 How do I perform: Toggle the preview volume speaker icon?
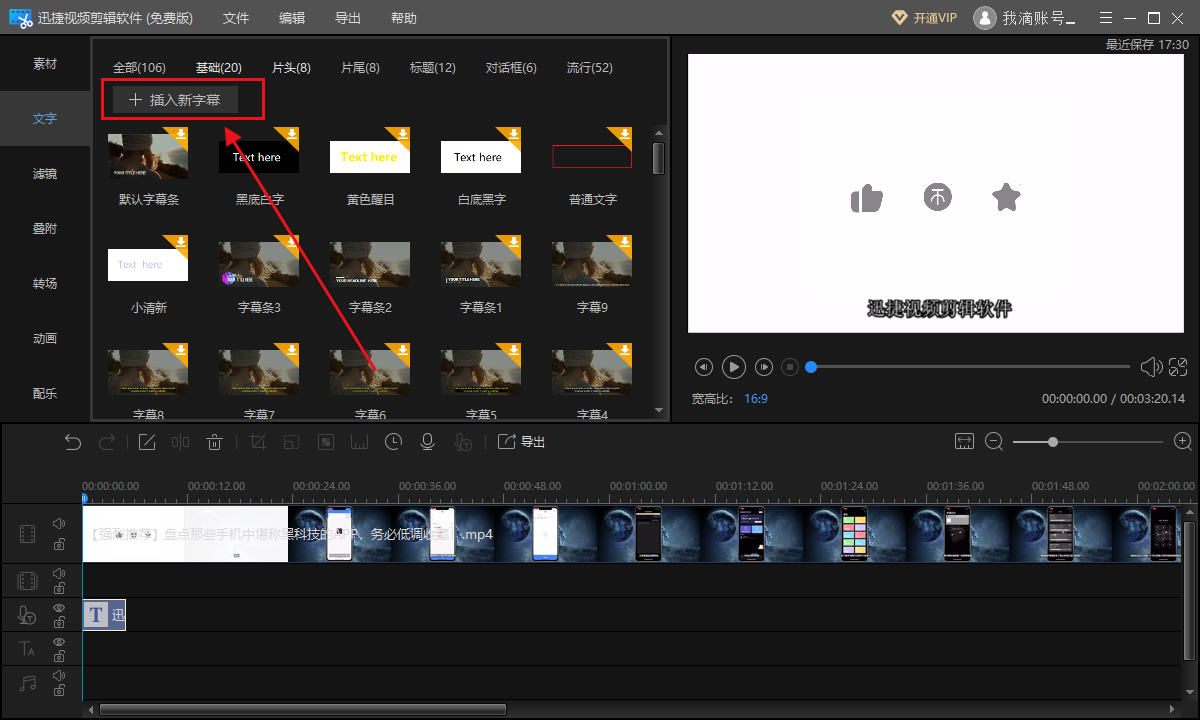1152,367
